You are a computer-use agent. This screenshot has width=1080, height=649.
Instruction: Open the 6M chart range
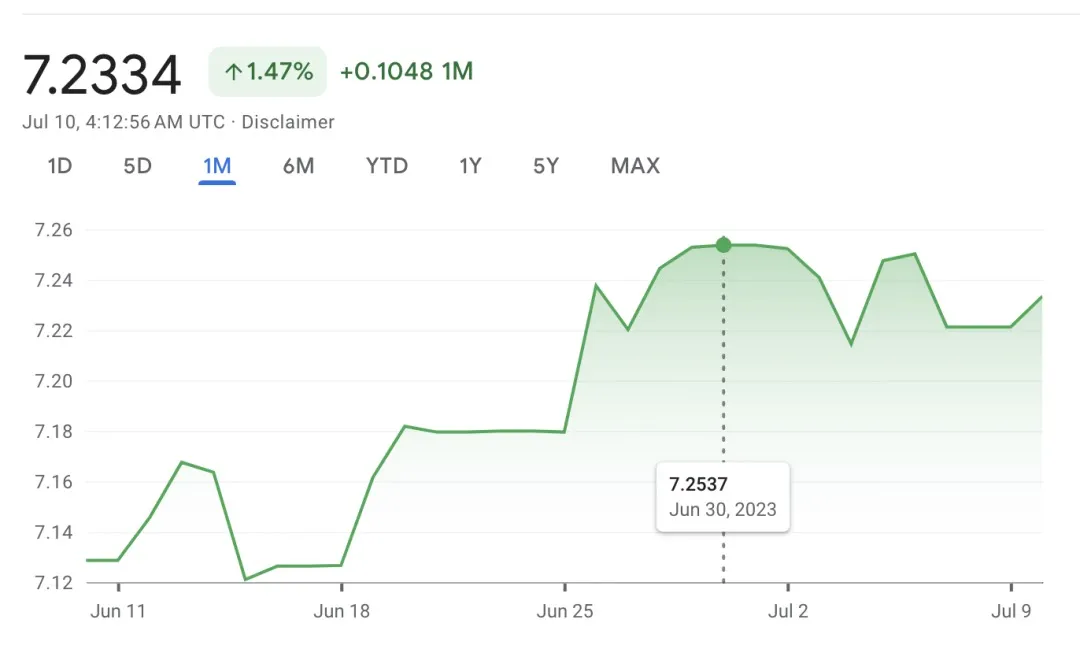[298, 166]
